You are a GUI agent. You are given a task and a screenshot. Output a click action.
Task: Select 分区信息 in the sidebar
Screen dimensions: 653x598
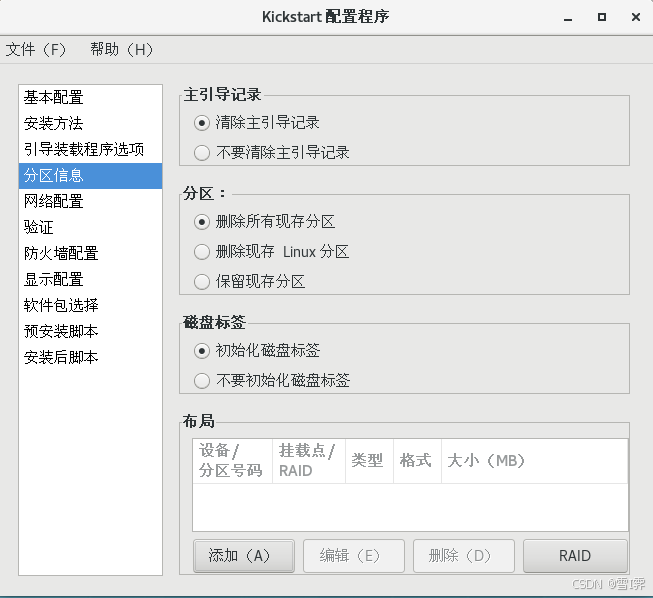[x=90, y=176]
